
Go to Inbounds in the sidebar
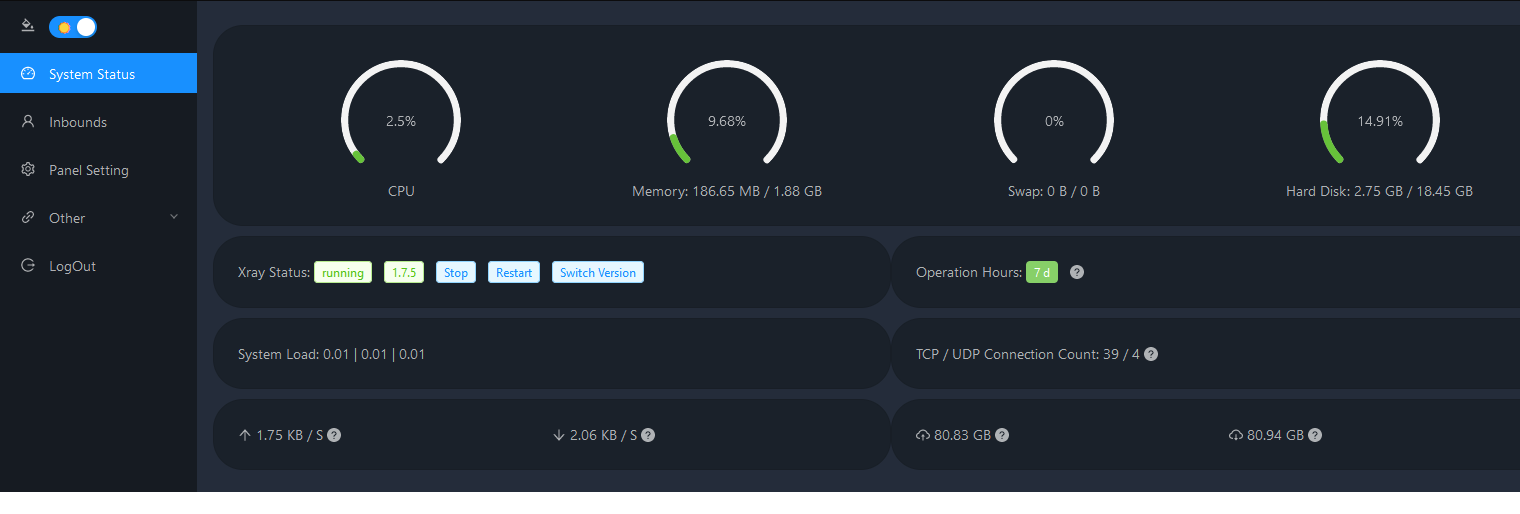pos(78,122)
